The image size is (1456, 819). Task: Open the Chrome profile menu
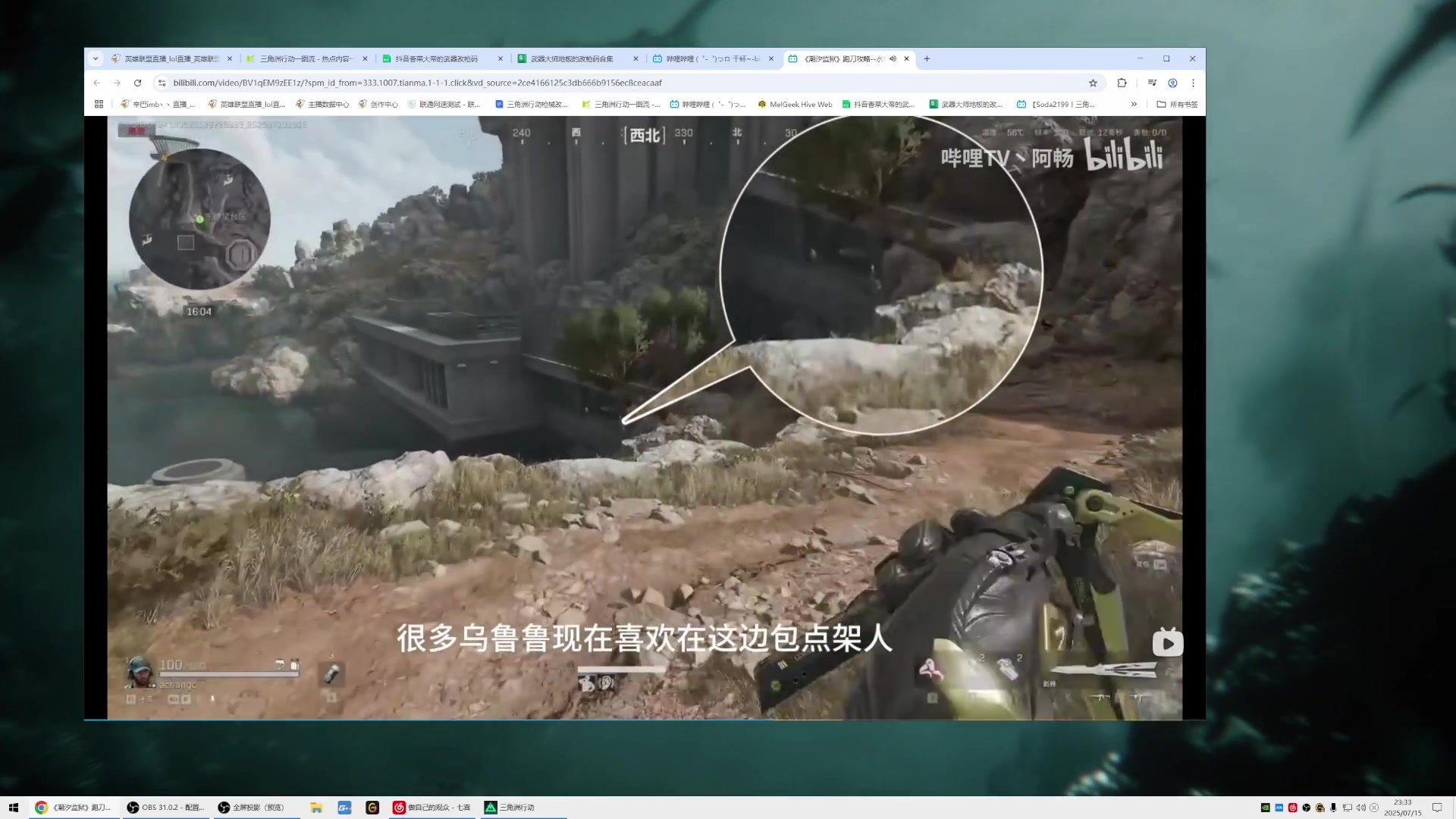1172,83
